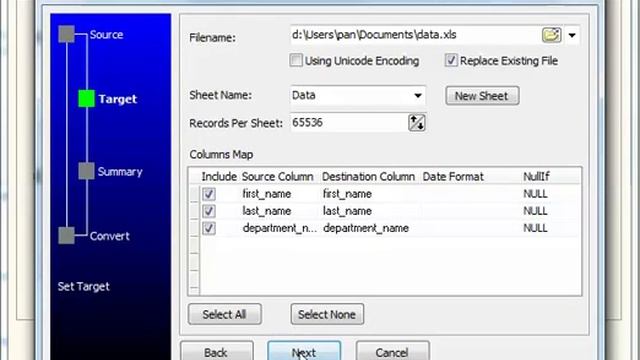Click NULL value in last_name row
The width and height of the screenshot is (640, 360).
point(535,211)
